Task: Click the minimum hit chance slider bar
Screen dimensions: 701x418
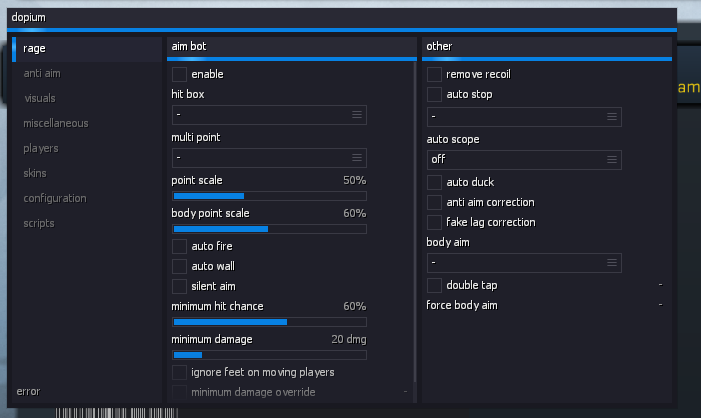Action: click(x=269, y=322)
